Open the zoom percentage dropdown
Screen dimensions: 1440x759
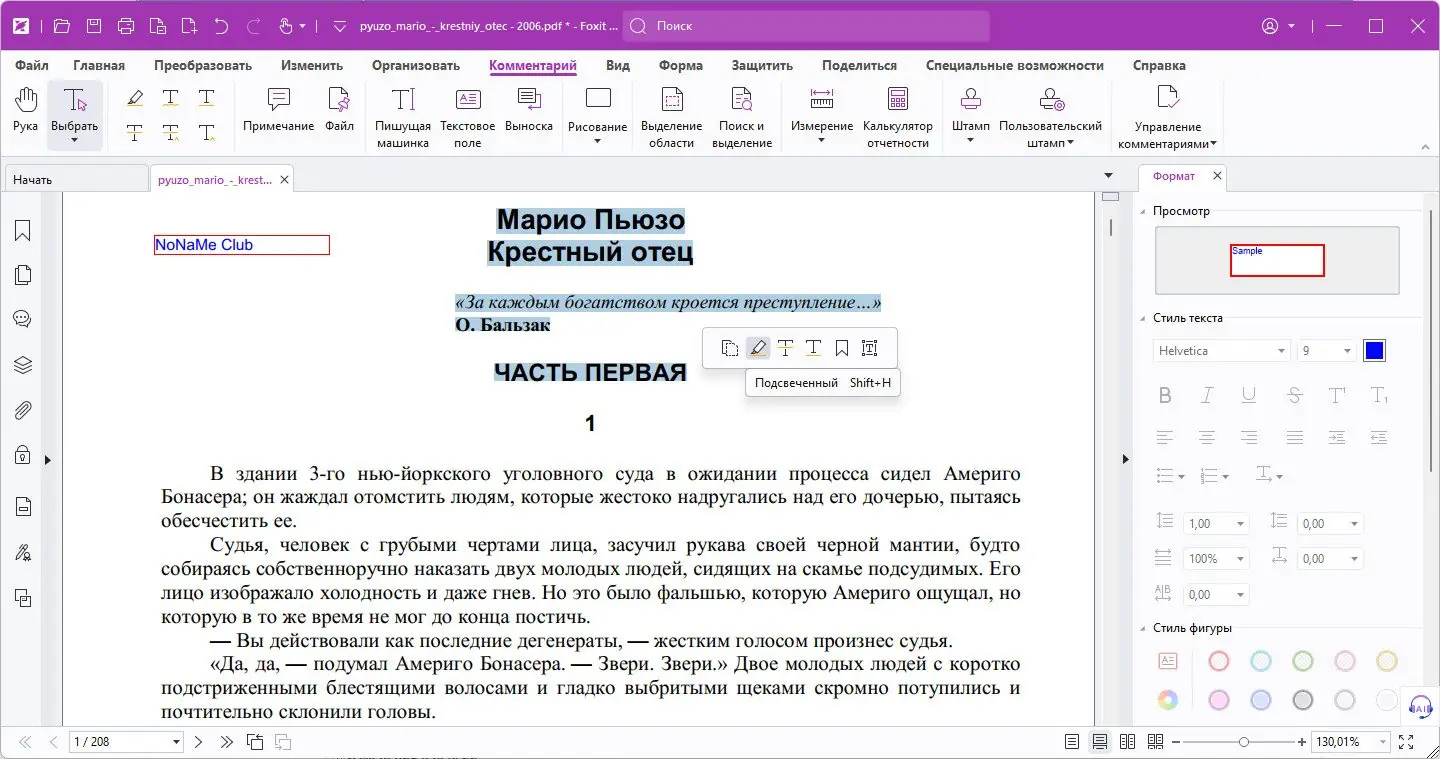click(1350, 742)
